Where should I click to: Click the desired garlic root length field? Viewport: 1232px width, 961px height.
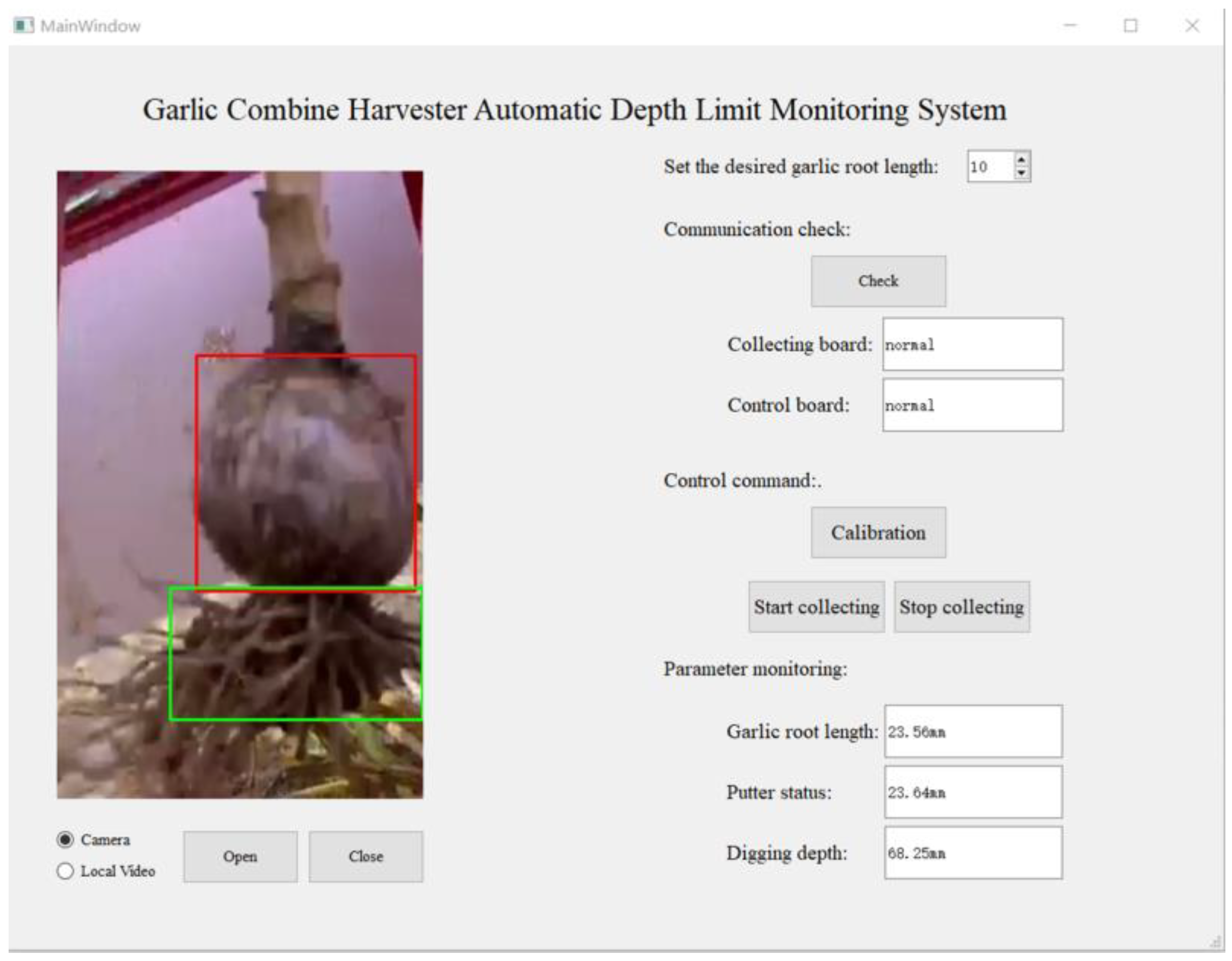[x=990, y=167]
